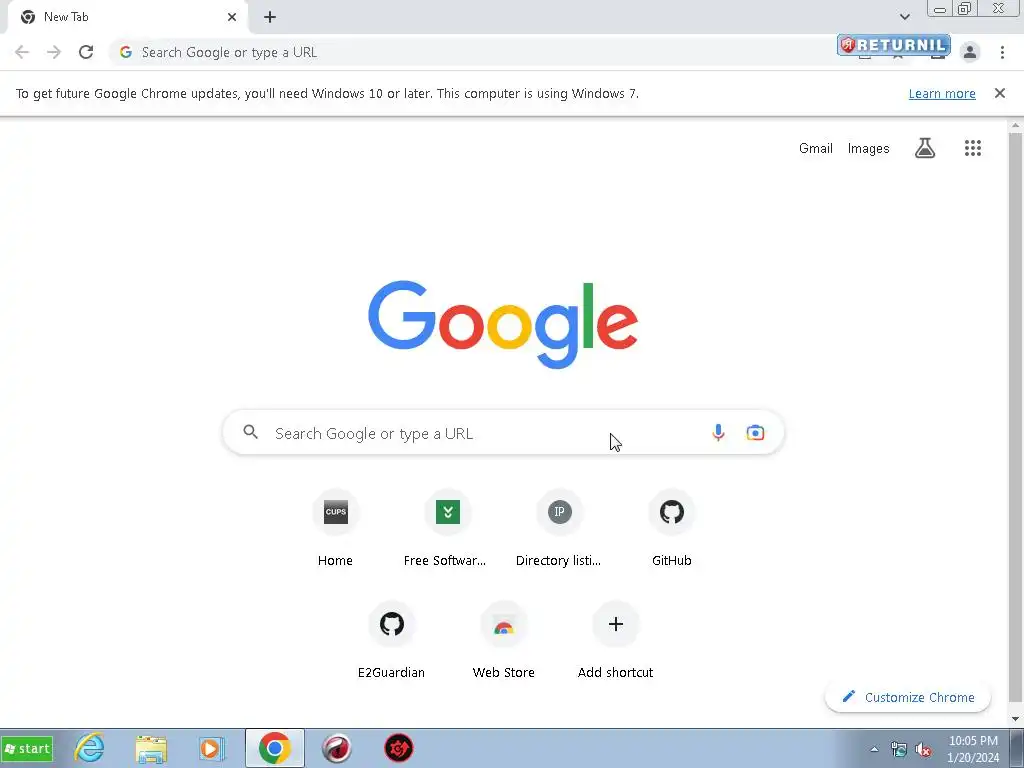The height and width of the screenshot is (768, 1024).
Task: Open a new tab with the plus button
Action: pyautogui.click(x=270, y=17)
